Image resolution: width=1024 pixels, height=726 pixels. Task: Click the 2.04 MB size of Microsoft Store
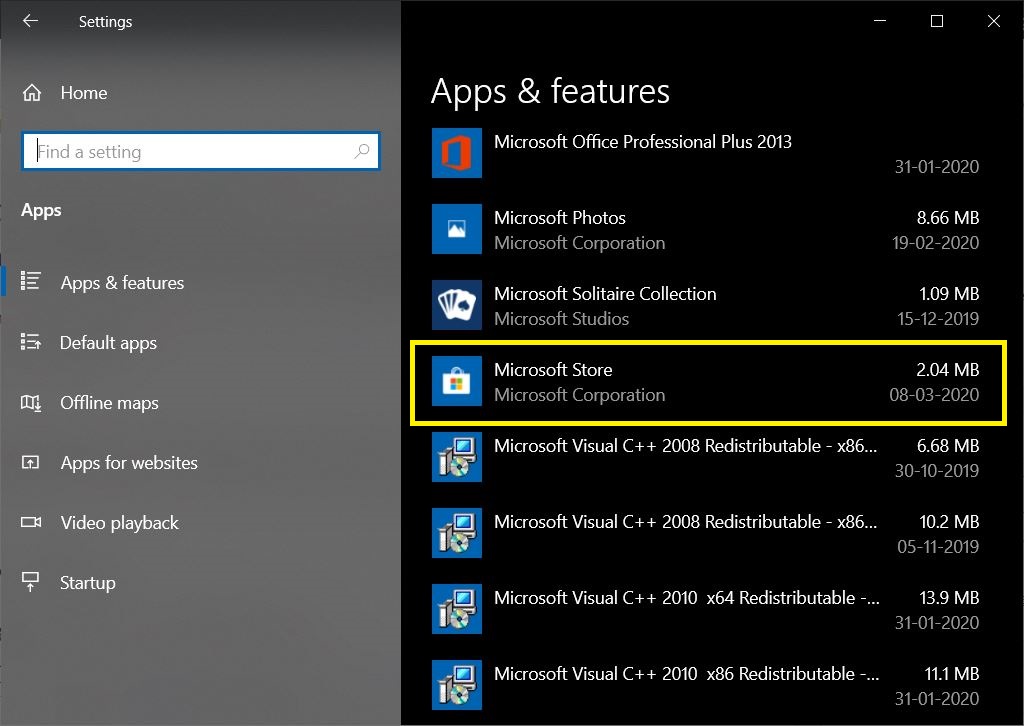948,370
